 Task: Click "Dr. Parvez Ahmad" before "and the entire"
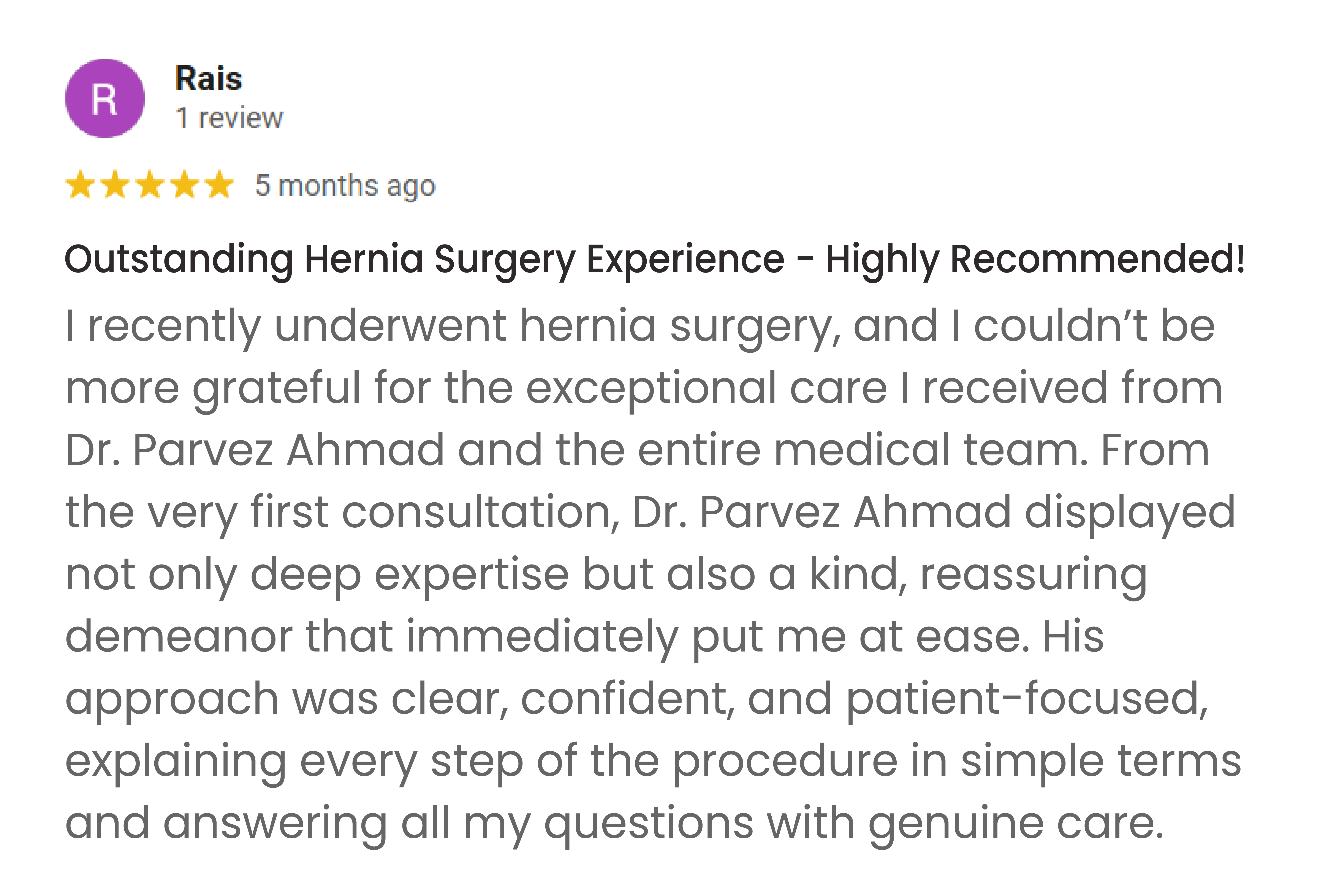(254, 450)
